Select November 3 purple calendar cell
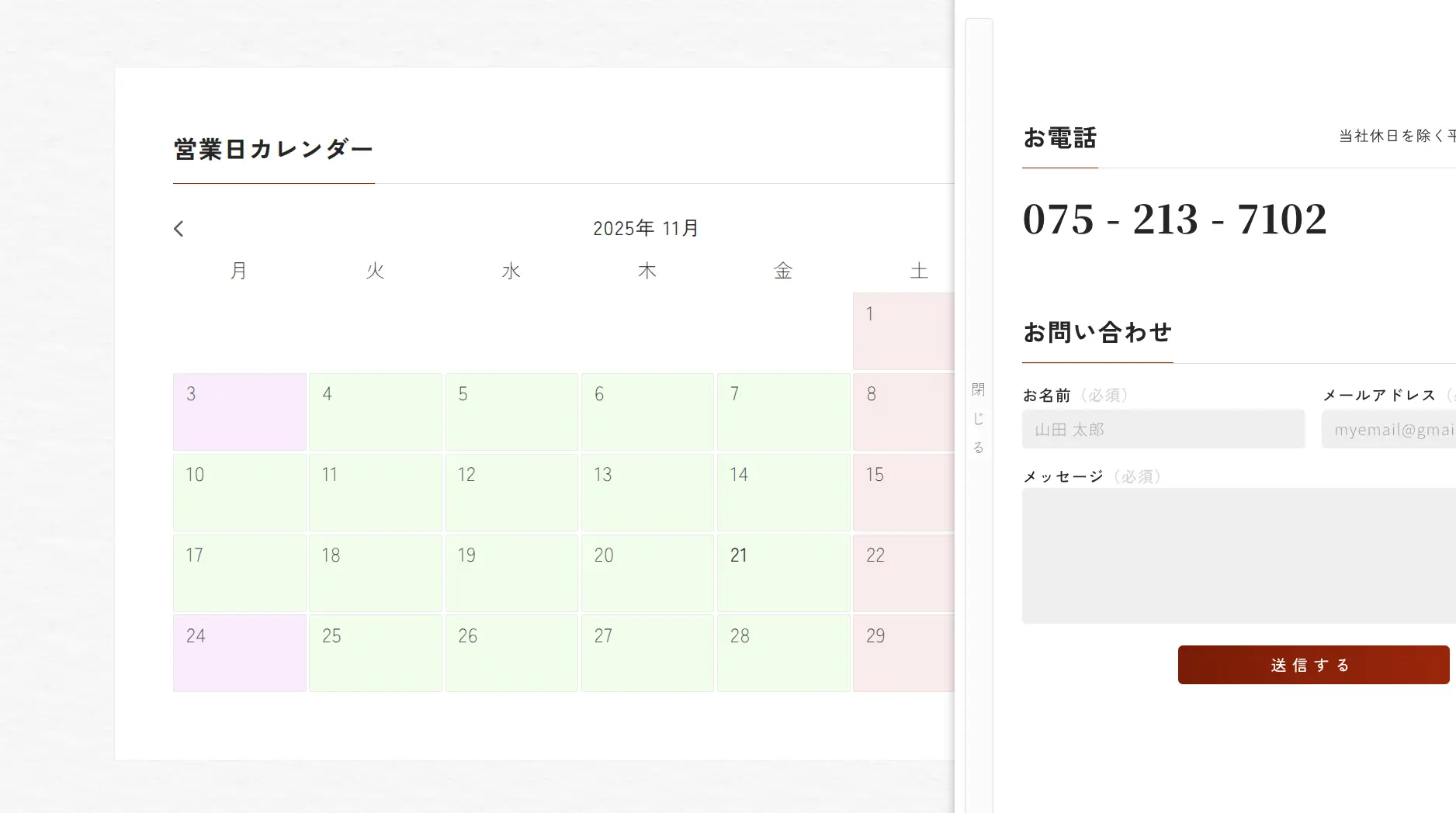 tap(239, 412)
